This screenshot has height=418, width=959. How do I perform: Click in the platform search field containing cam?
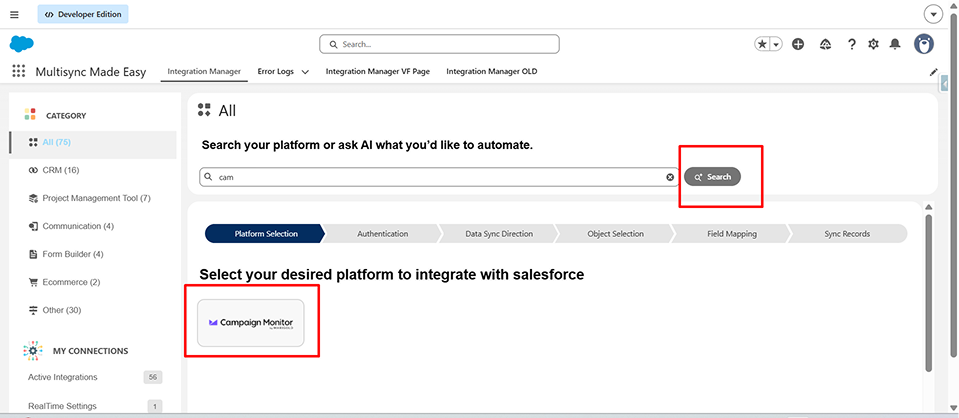tap(439, 177)
